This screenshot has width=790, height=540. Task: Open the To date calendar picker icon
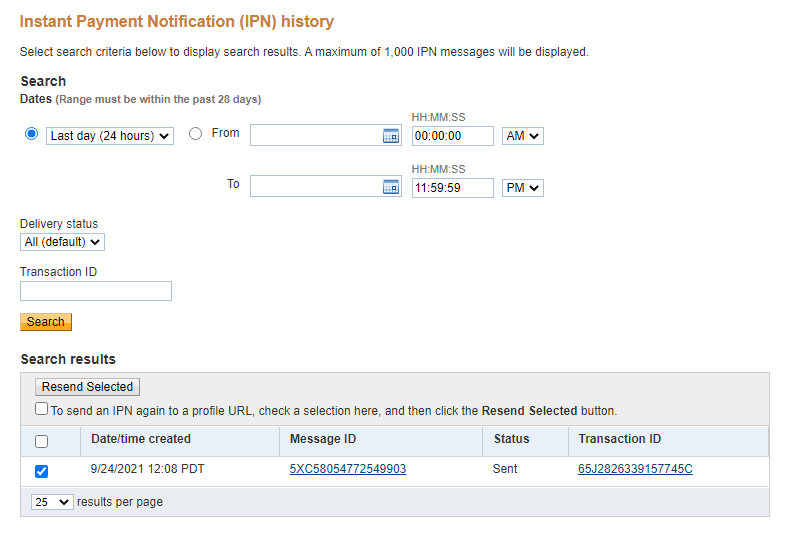coord(391,187)
